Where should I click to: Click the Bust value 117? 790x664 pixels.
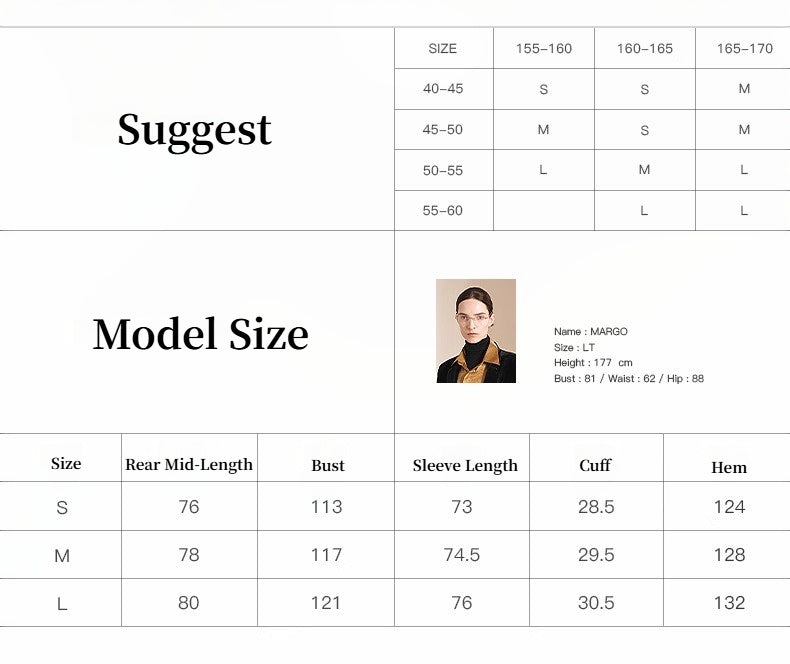pos(326,555)
